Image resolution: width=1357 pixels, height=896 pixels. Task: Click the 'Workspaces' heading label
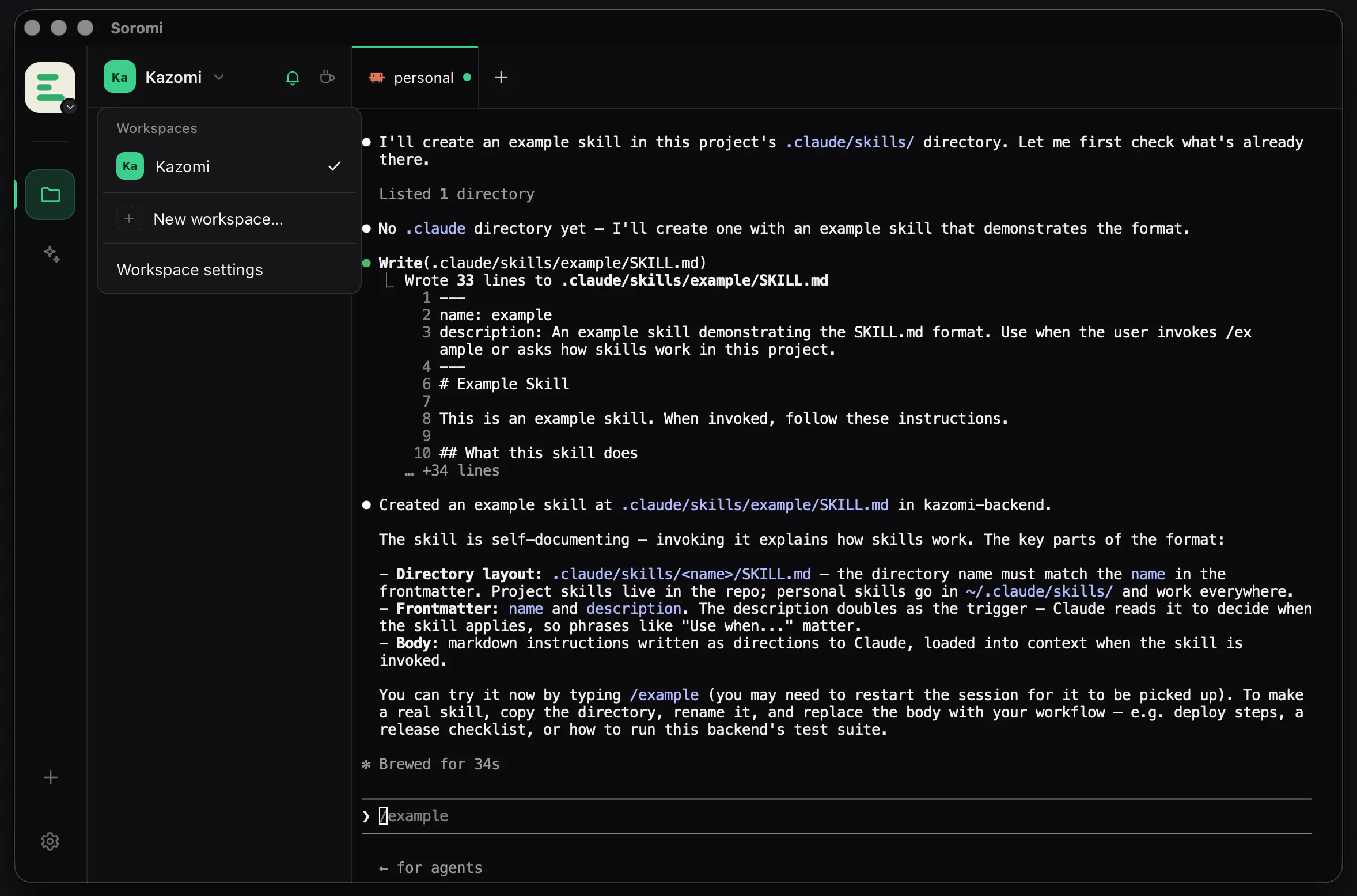[x=157, y=128]
